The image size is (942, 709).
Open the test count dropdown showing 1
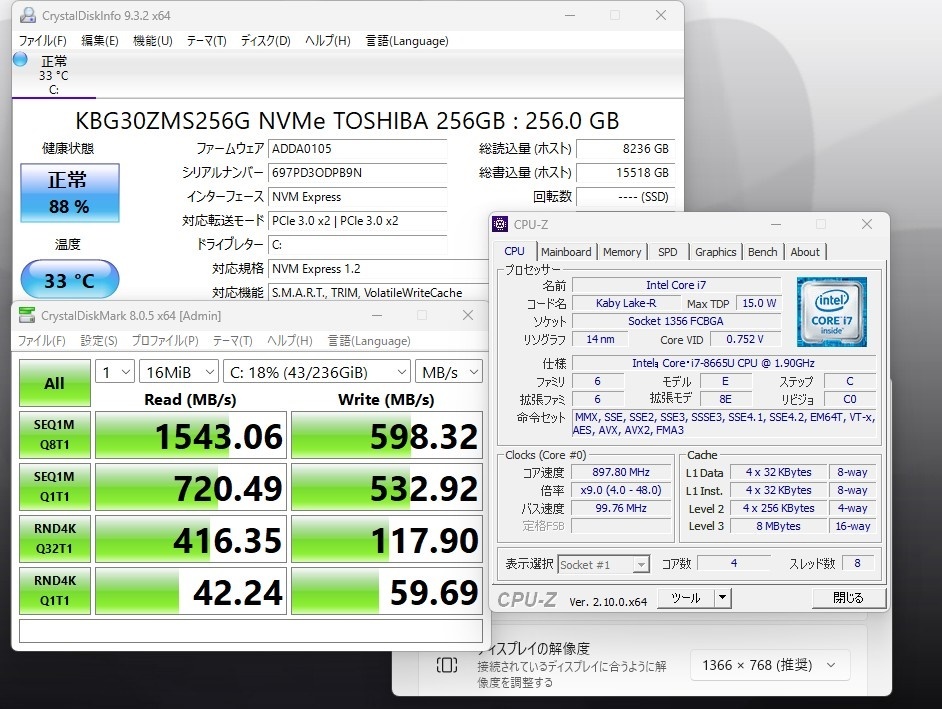coord(114,371)
